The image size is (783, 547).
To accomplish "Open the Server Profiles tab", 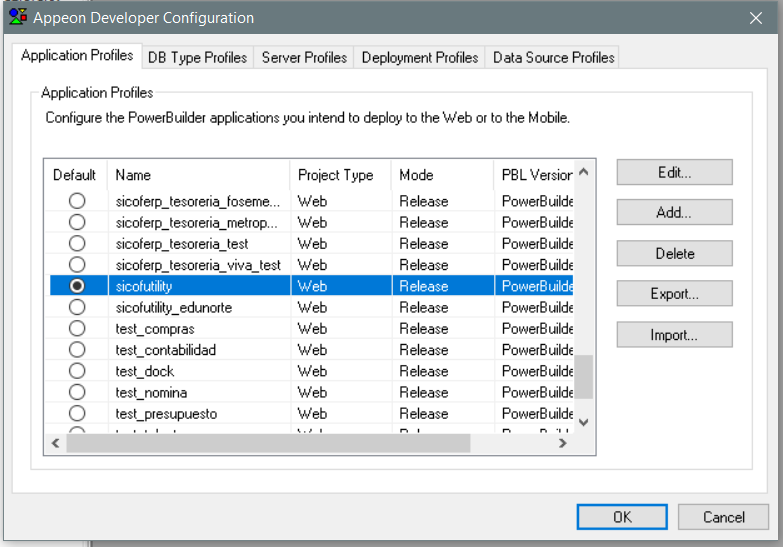I will click(x=304, y=58).
